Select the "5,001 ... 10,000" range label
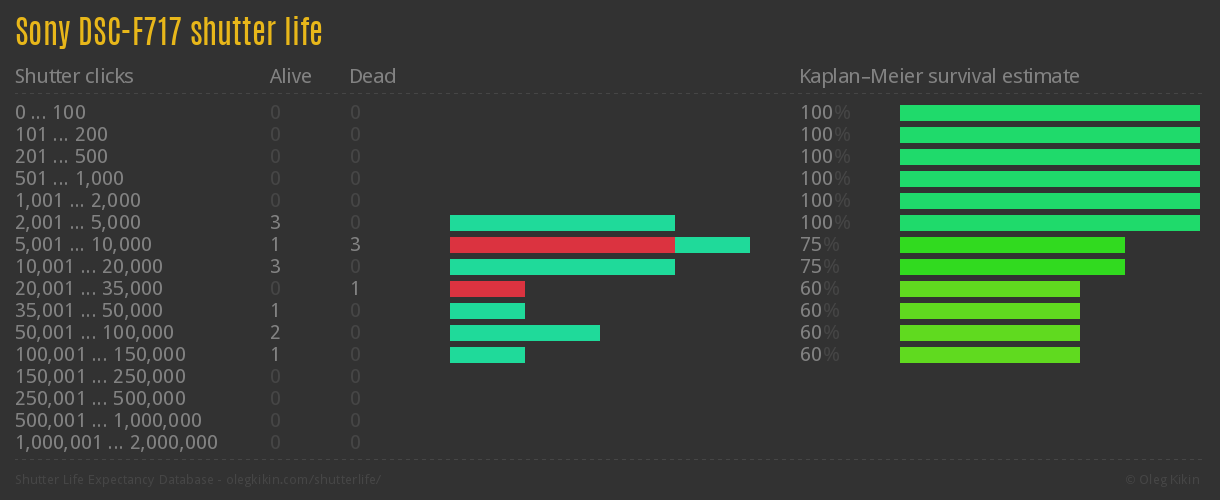The image size is (1220, 500). pyautogui.click(x=83, y=245)
